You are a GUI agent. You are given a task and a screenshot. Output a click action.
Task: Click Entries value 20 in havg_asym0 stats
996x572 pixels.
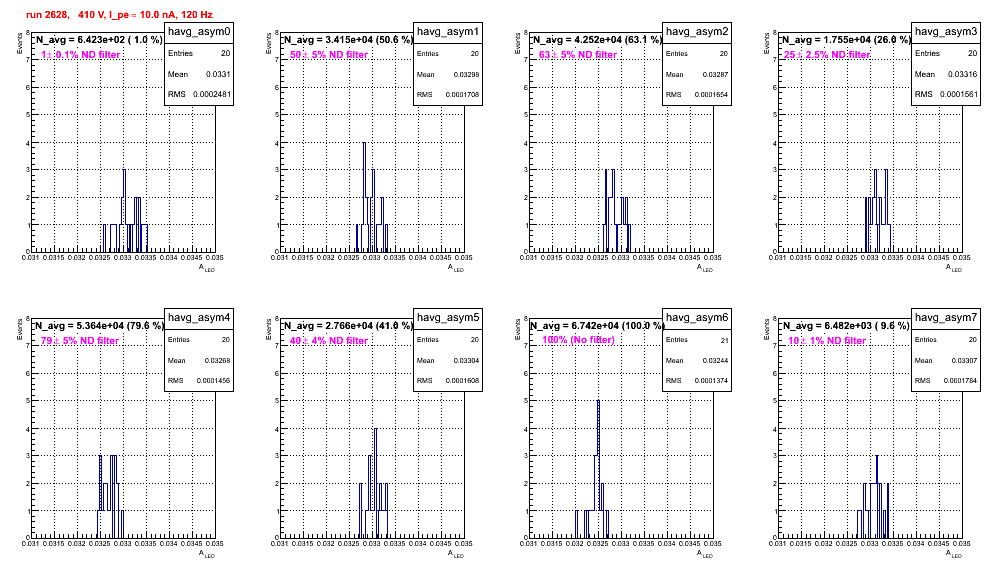pyautogui.click(x=226, y=53)
